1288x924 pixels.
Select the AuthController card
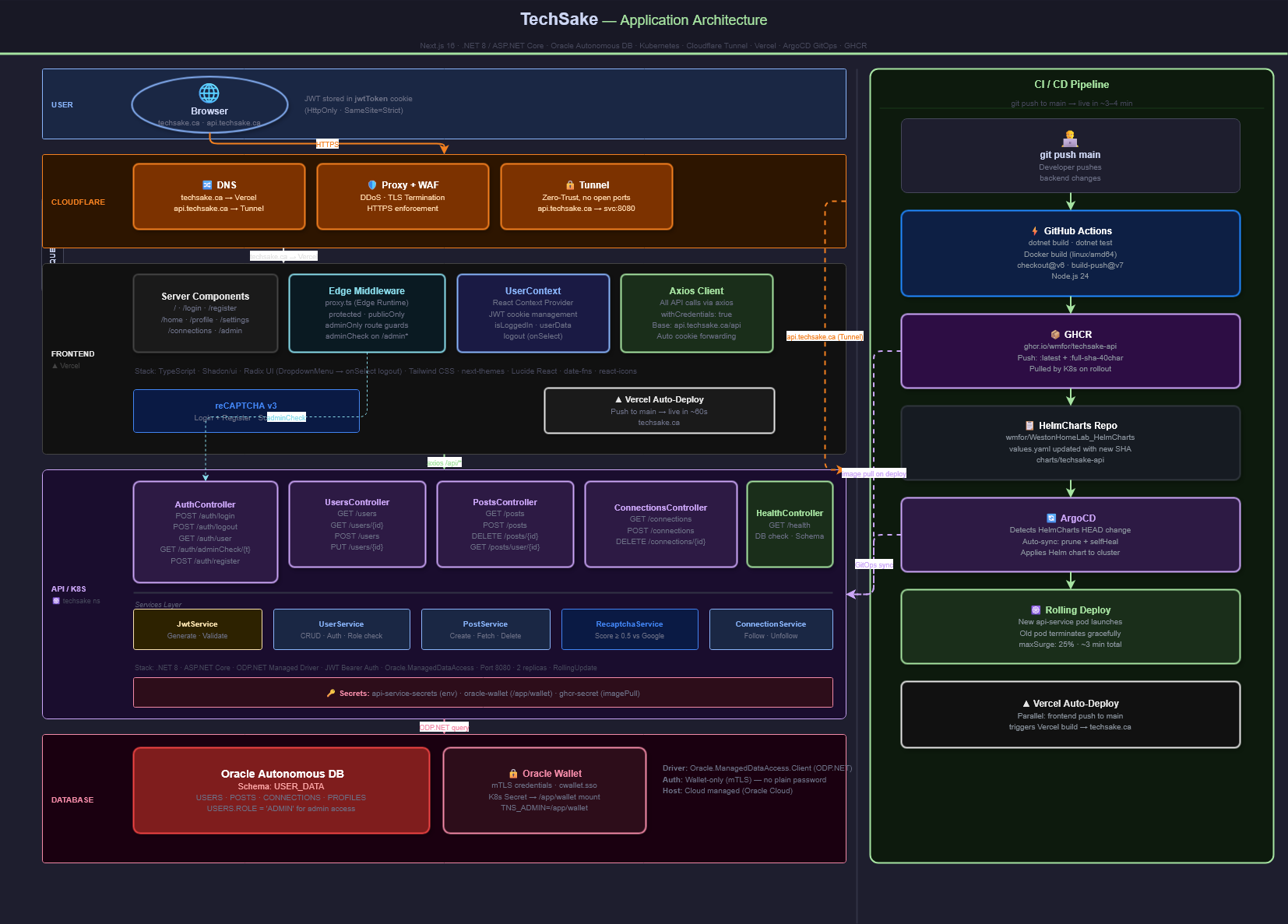(x=206, y=532)
